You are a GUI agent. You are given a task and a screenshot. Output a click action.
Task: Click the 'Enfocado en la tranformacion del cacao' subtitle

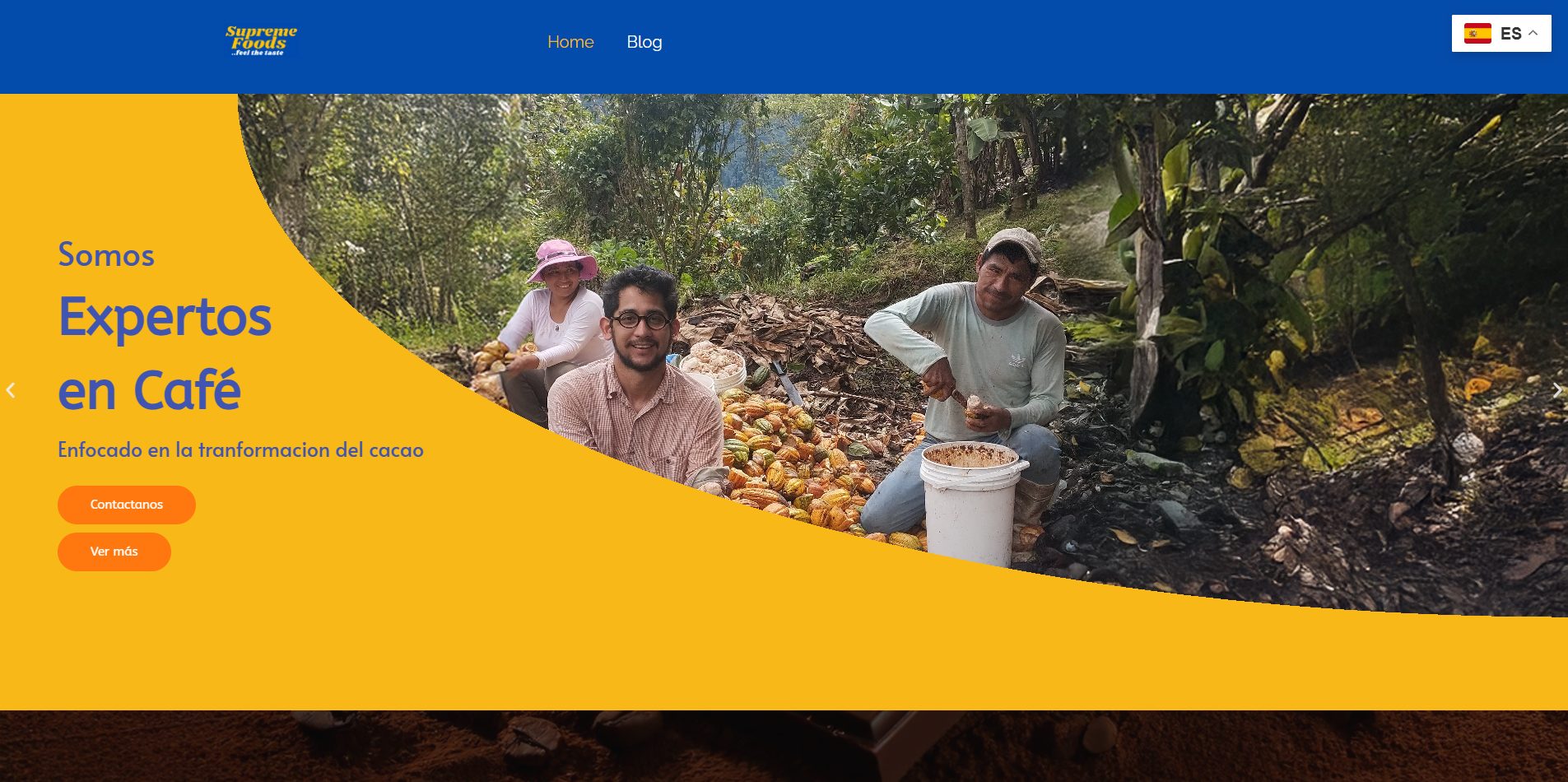click(x=240, y=450)
